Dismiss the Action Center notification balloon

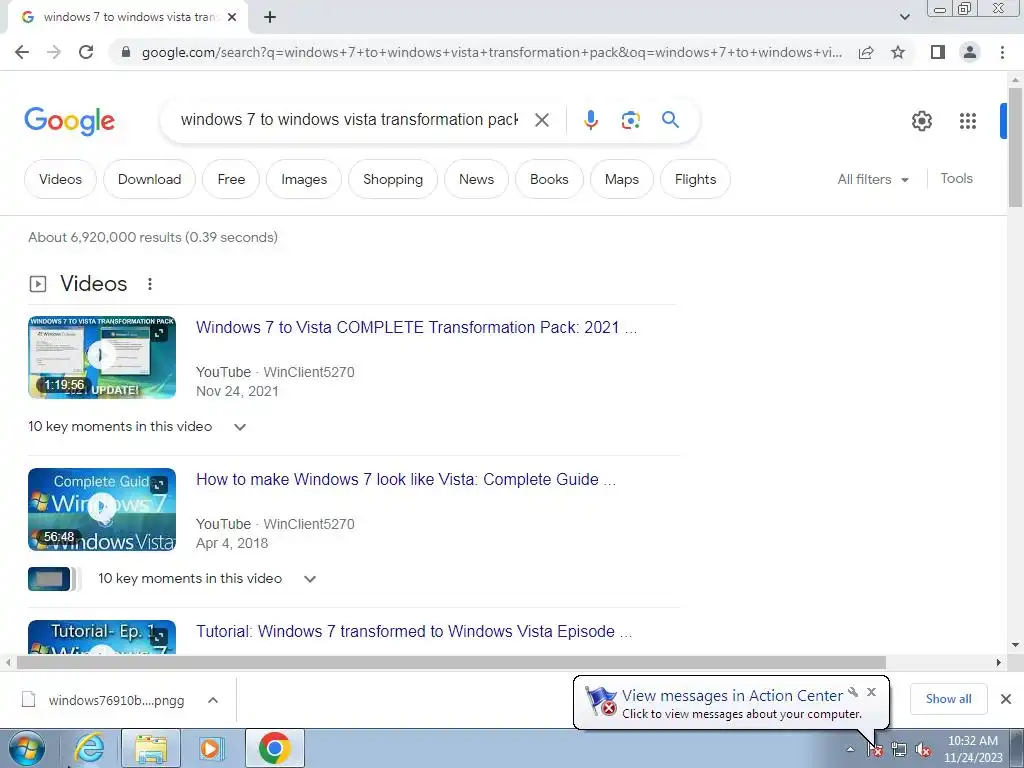pos(871,692)
